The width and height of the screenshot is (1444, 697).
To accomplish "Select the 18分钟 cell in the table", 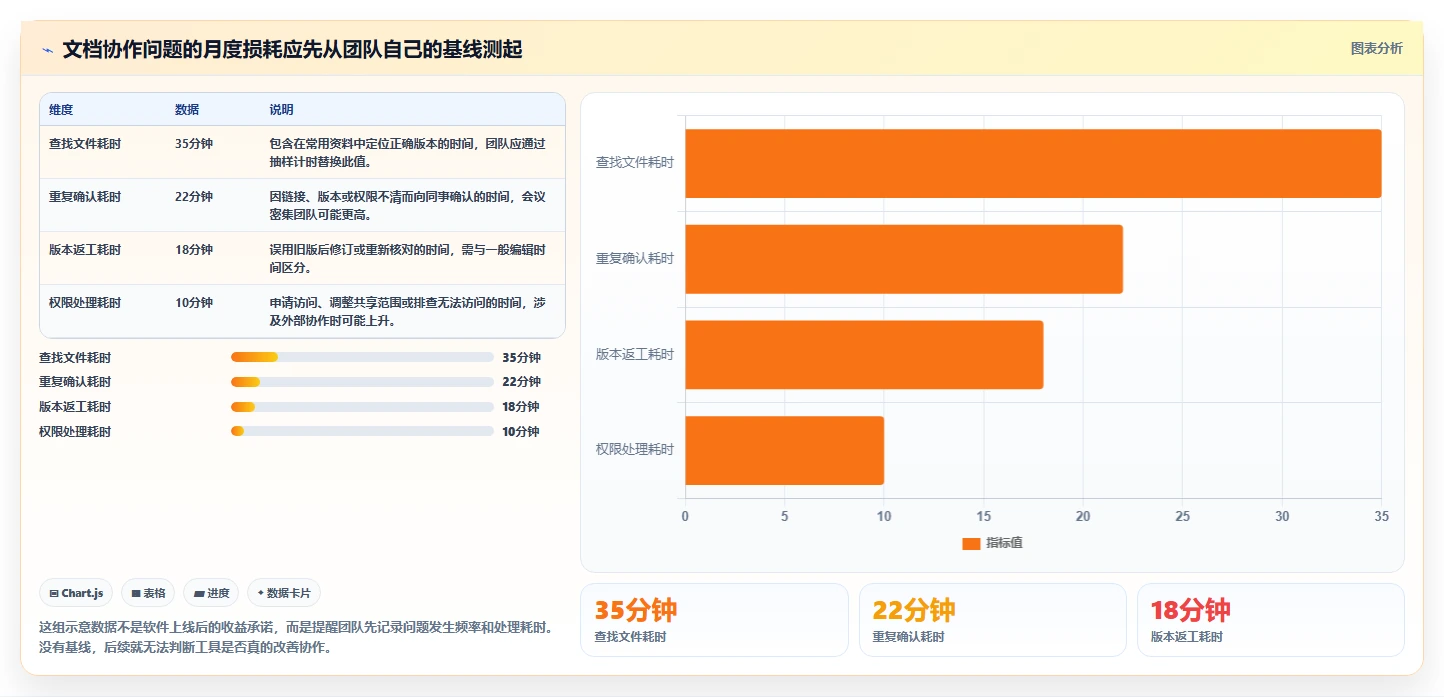I will [x=194, y=250].
